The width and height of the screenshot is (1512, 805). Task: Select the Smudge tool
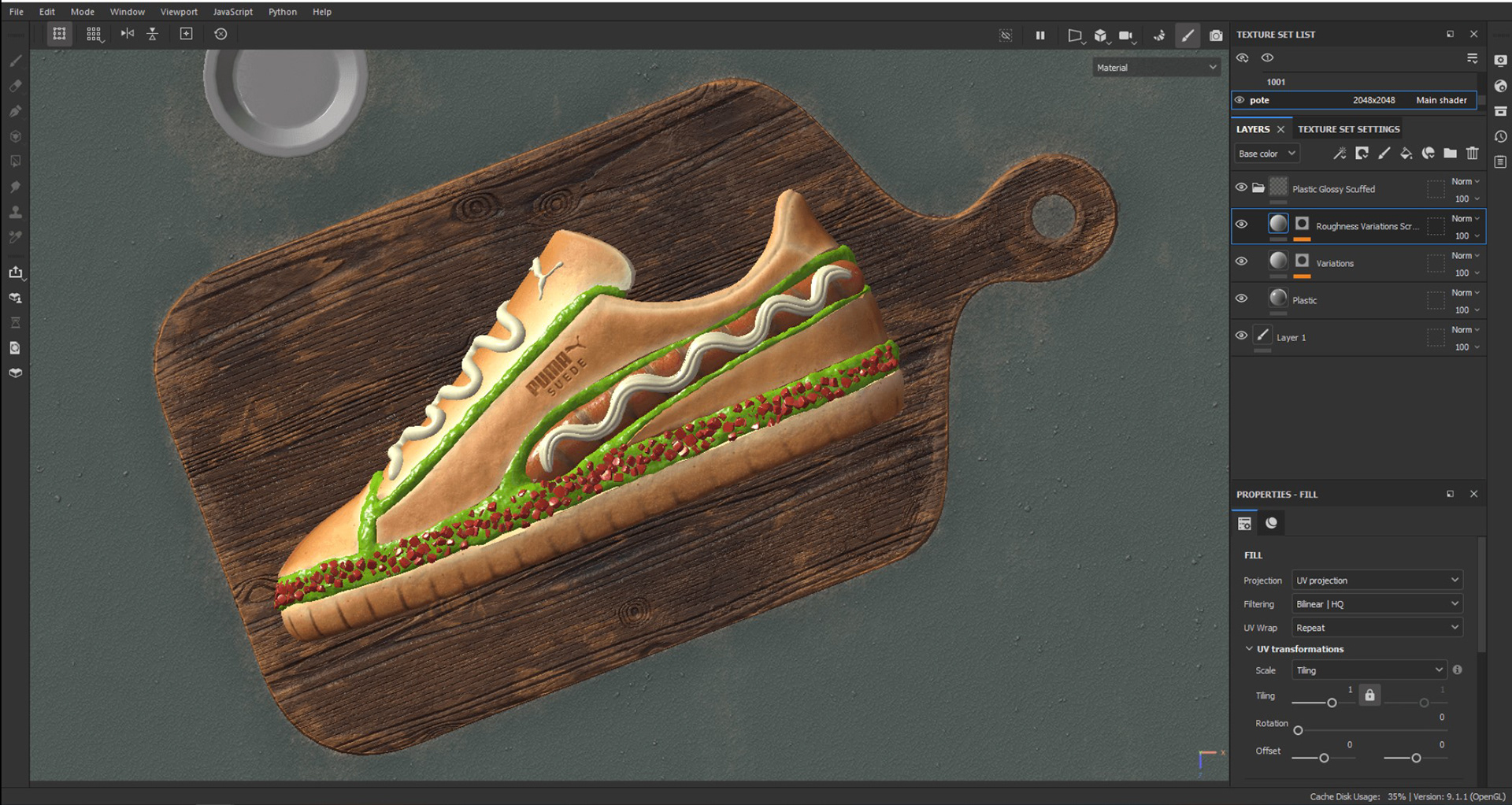click(x=15, y=187)
